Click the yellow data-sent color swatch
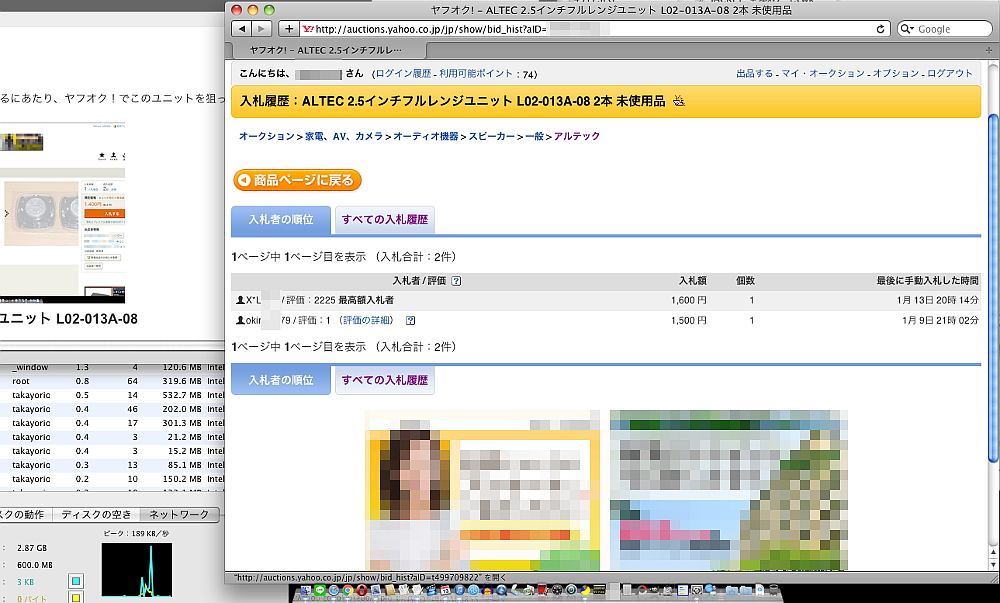The width and height of the screenshot is (1000, 603). (76, 598)
